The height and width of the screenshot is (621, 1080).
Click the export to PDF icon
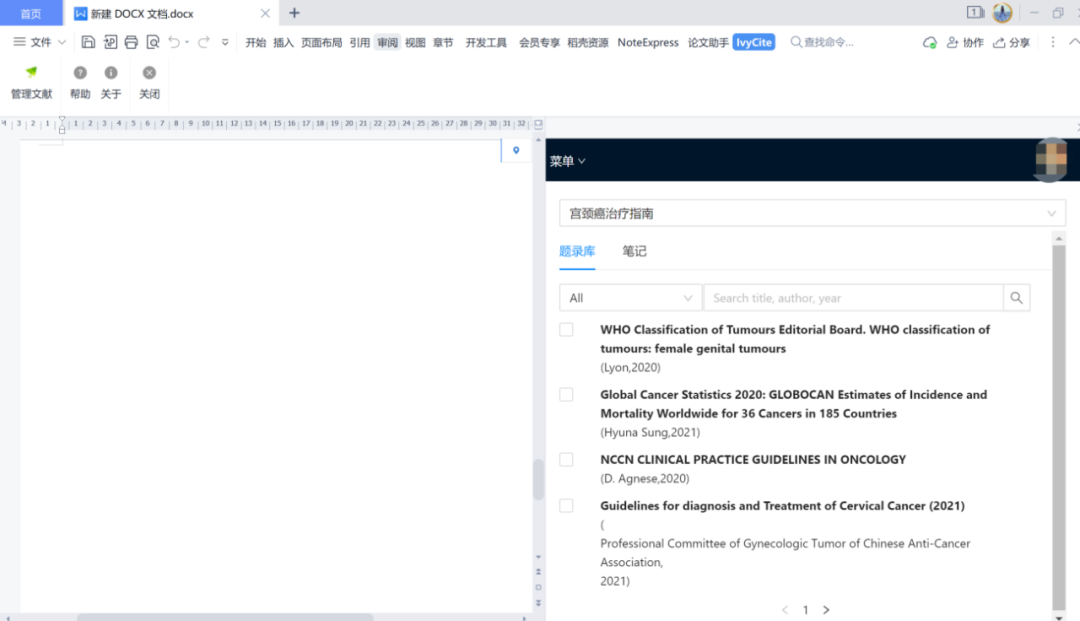(110, 42)
